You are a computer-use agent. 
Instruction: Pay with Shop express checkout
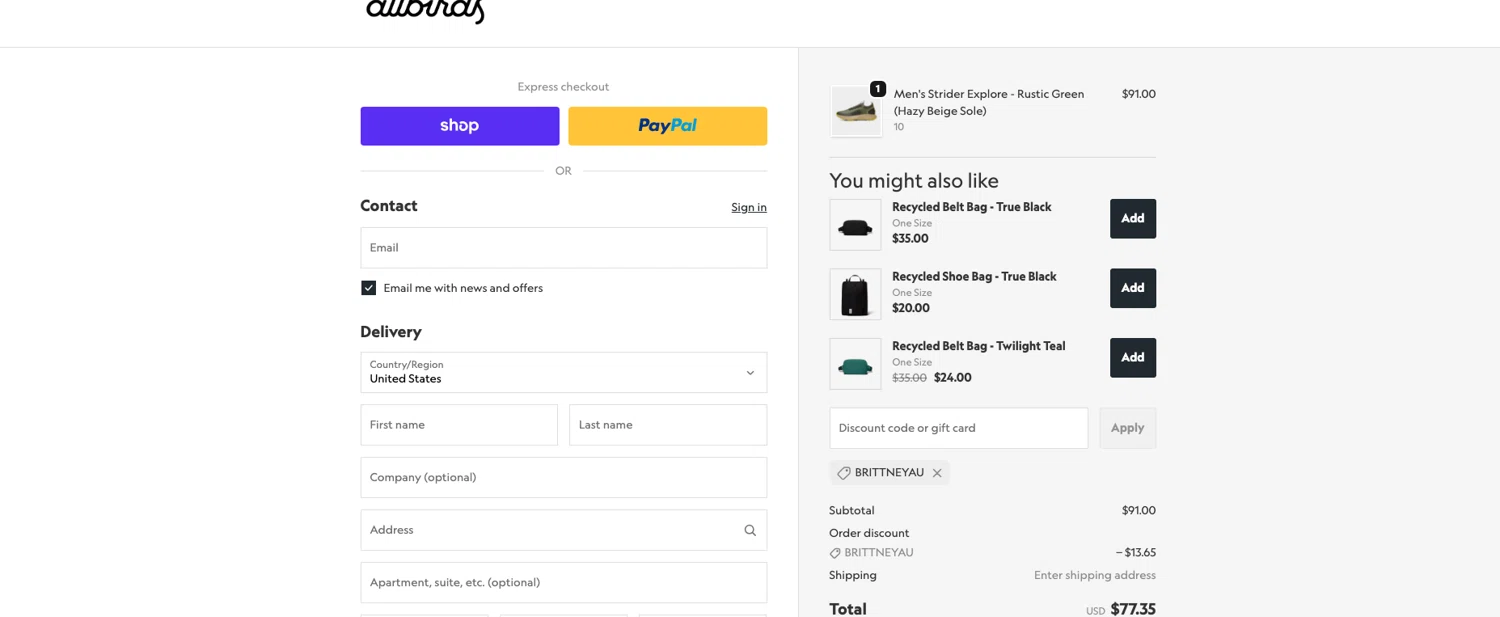460,126
